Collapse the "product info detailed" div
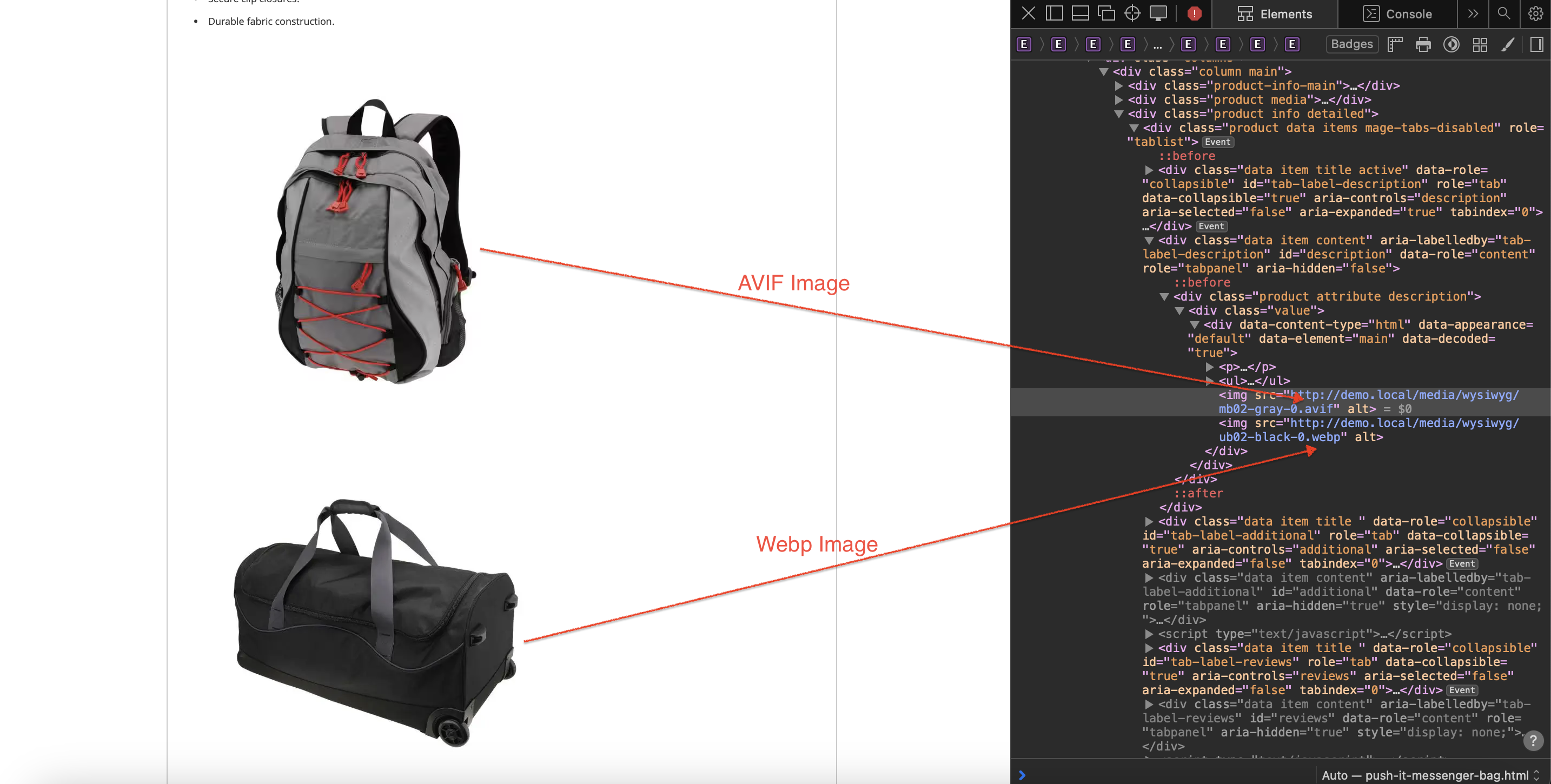The image size is (1551, 784). click(1119, 114)
